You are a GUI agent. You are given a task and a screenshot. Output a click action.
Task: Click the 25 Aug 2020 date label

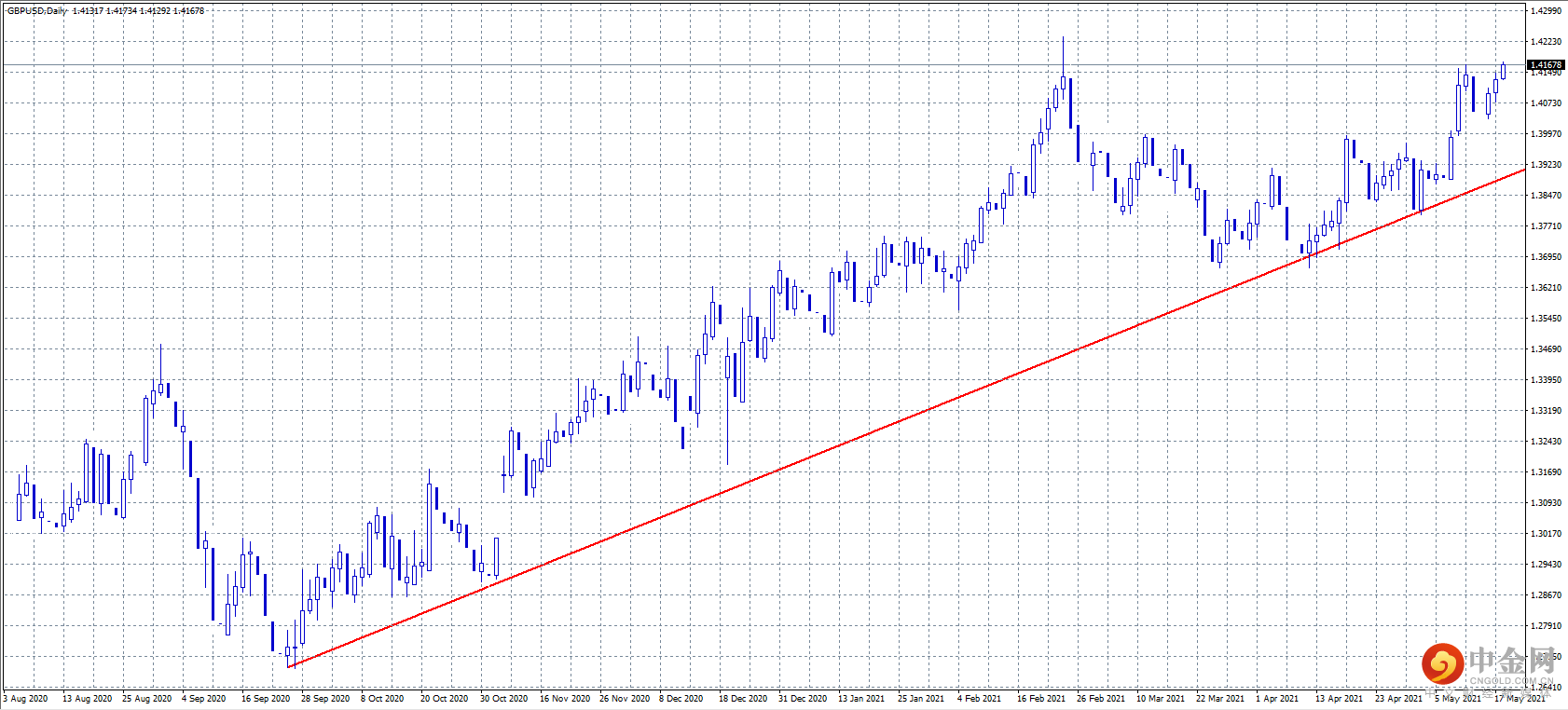(146, 699)
